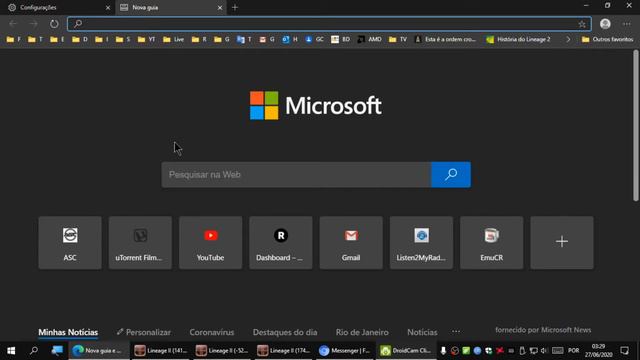Close the Configurações tab
Screen dimensions: 640x360
click(x=108, y=7)
